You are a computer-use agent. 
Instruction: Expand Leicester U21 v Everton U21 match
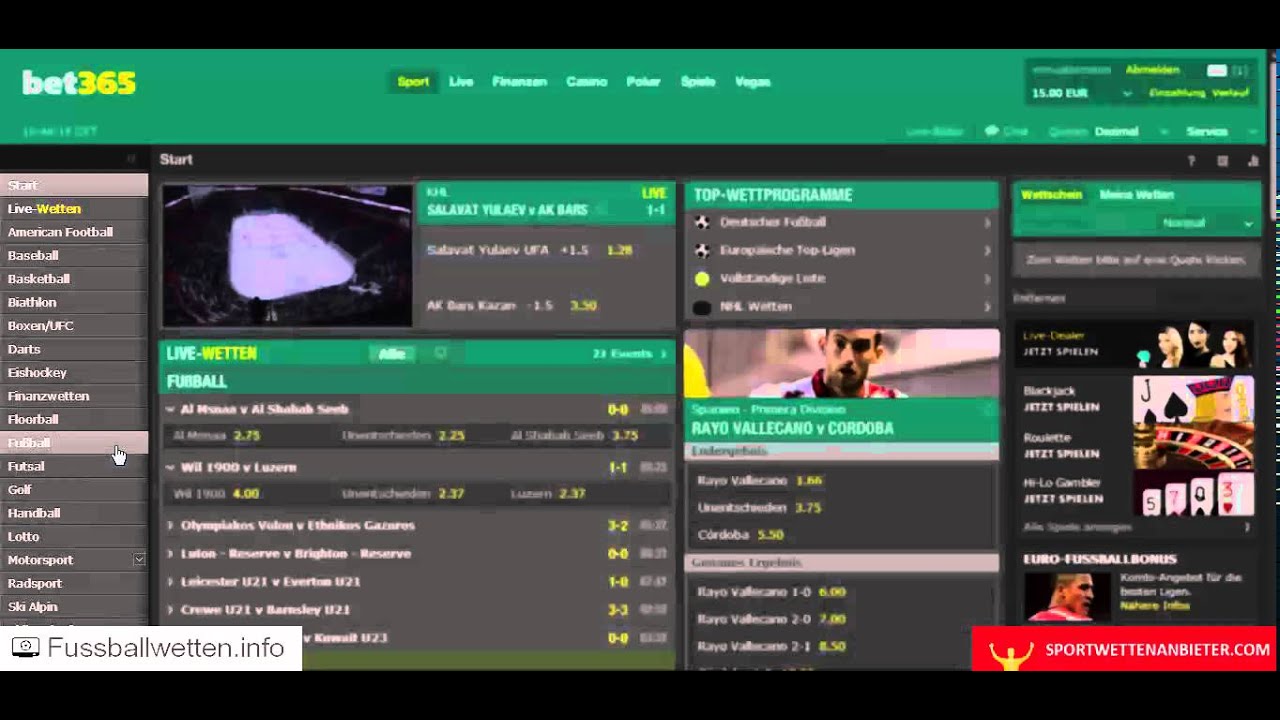[x=170, y=581]
